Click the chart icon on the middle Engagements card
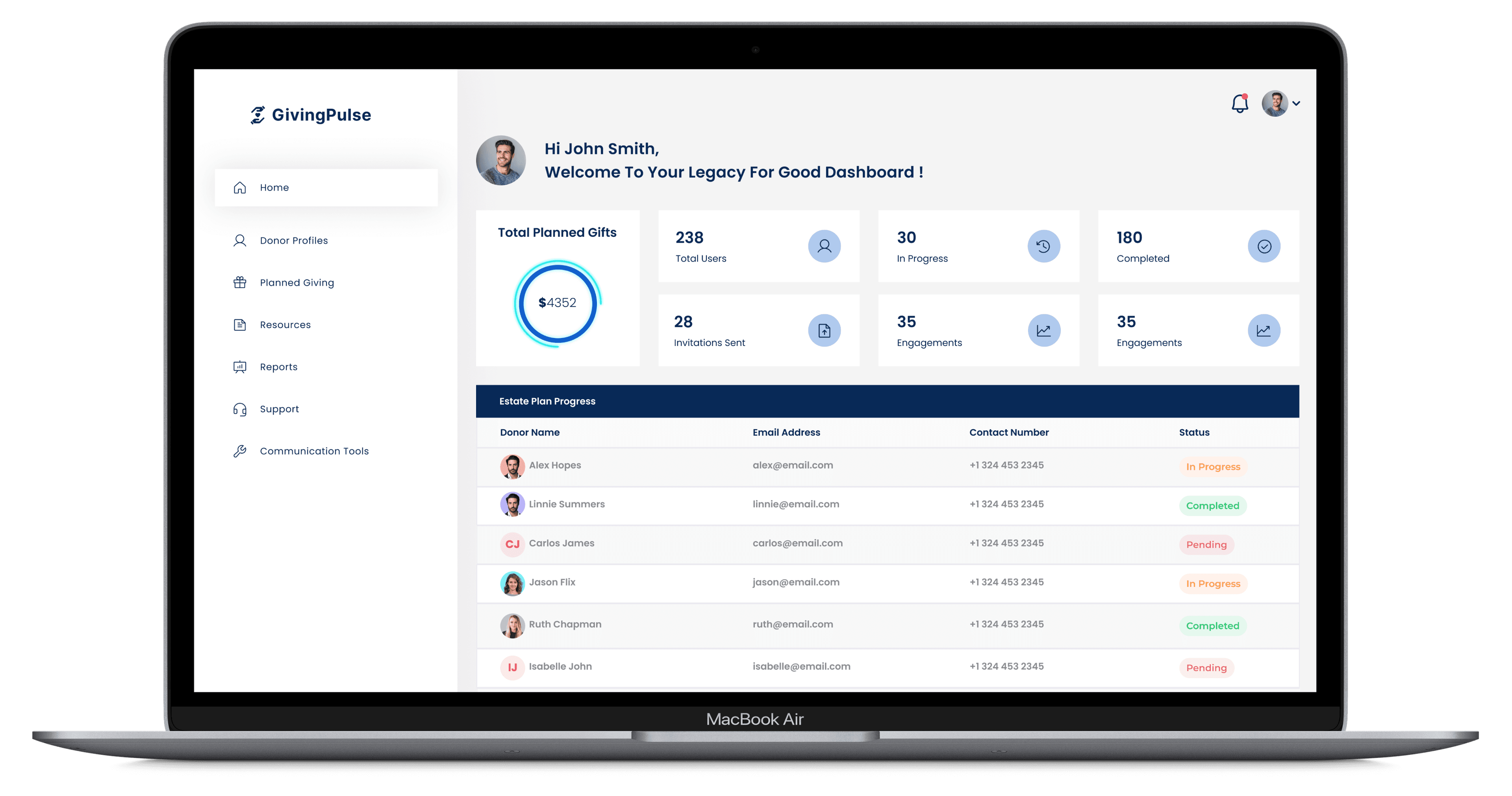The image size is (1512, 796). click(1043, 330)
